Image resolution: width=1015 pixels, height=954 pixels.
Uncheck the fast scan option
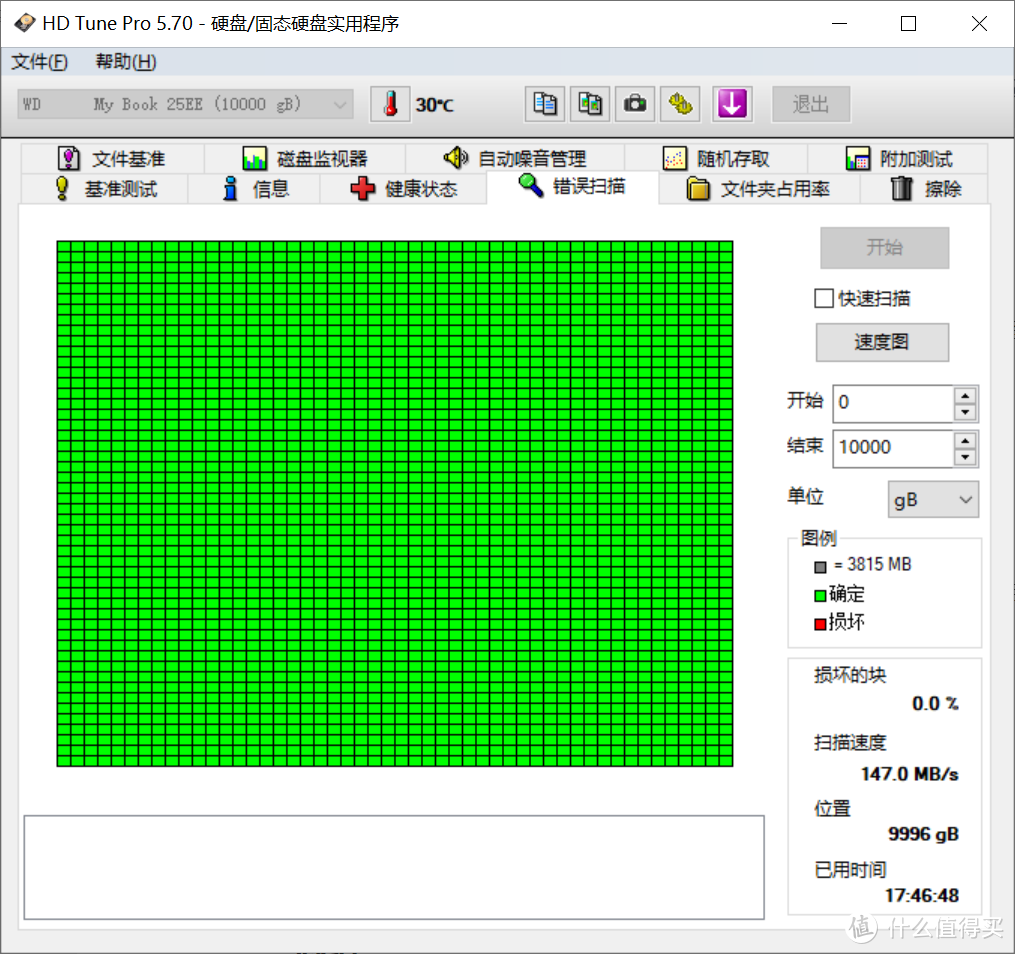(823, 298)
